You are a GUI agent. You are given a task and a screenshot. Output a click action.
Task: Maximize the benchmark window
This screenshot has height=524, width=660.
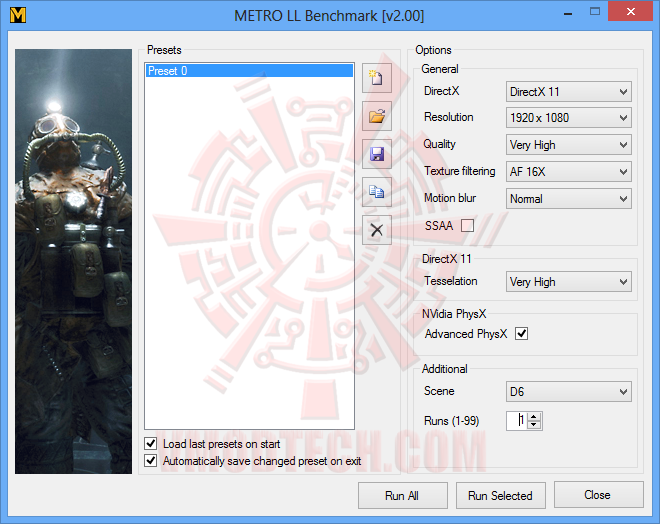pyautogui.click(x=595, y=12)
